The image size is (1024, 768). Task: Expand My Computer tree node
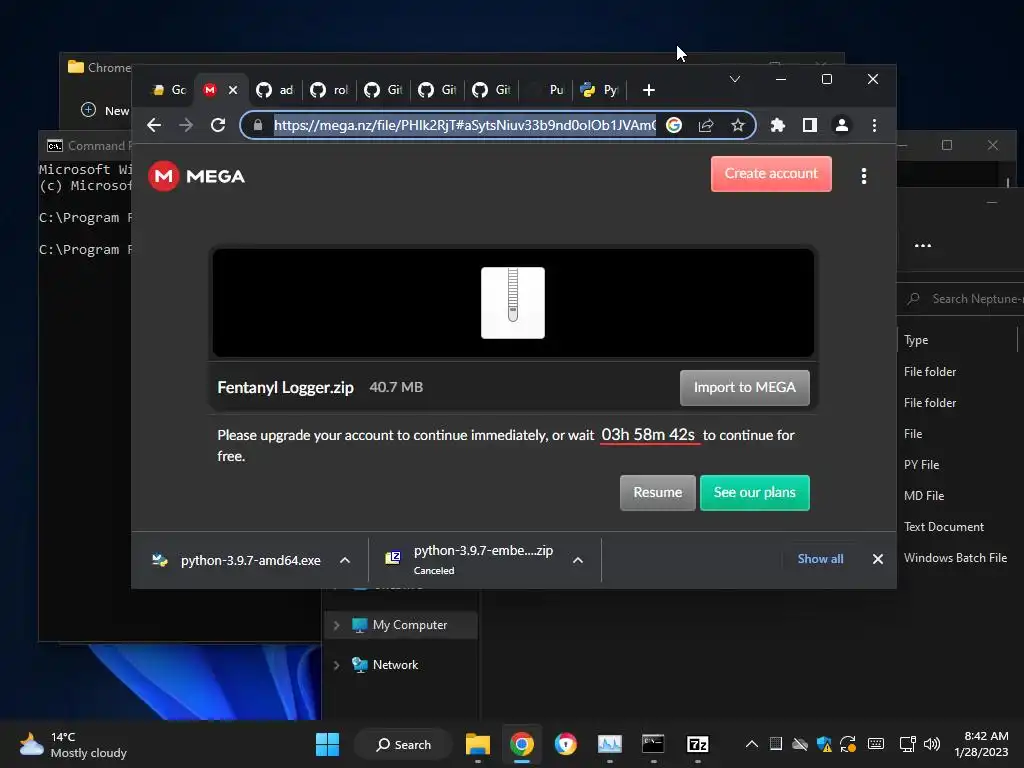(336, 626)
